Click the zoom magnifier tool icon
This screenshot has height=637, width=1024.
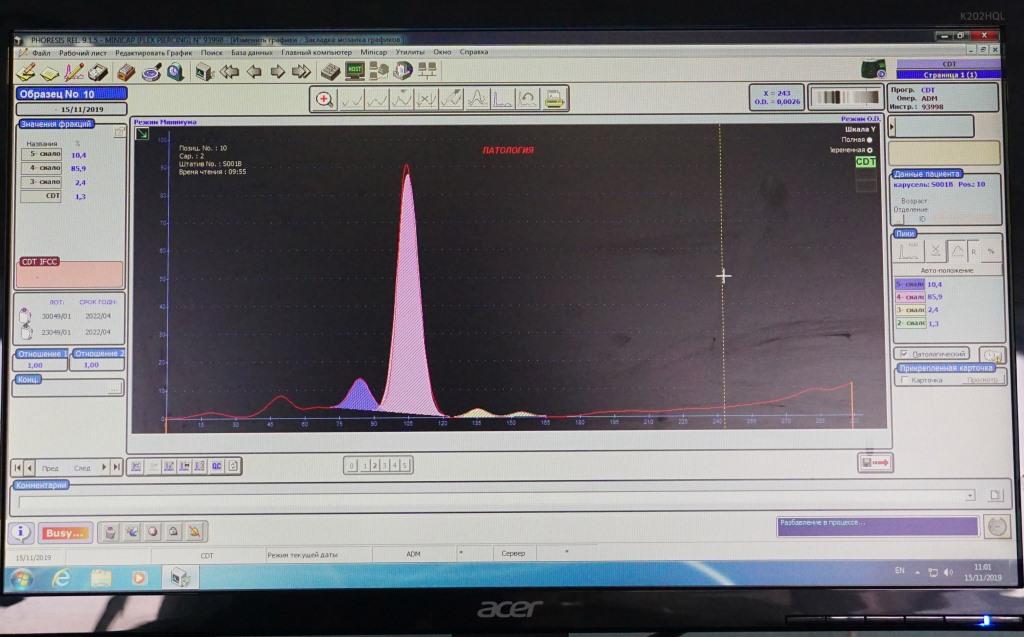pos(325,98)
